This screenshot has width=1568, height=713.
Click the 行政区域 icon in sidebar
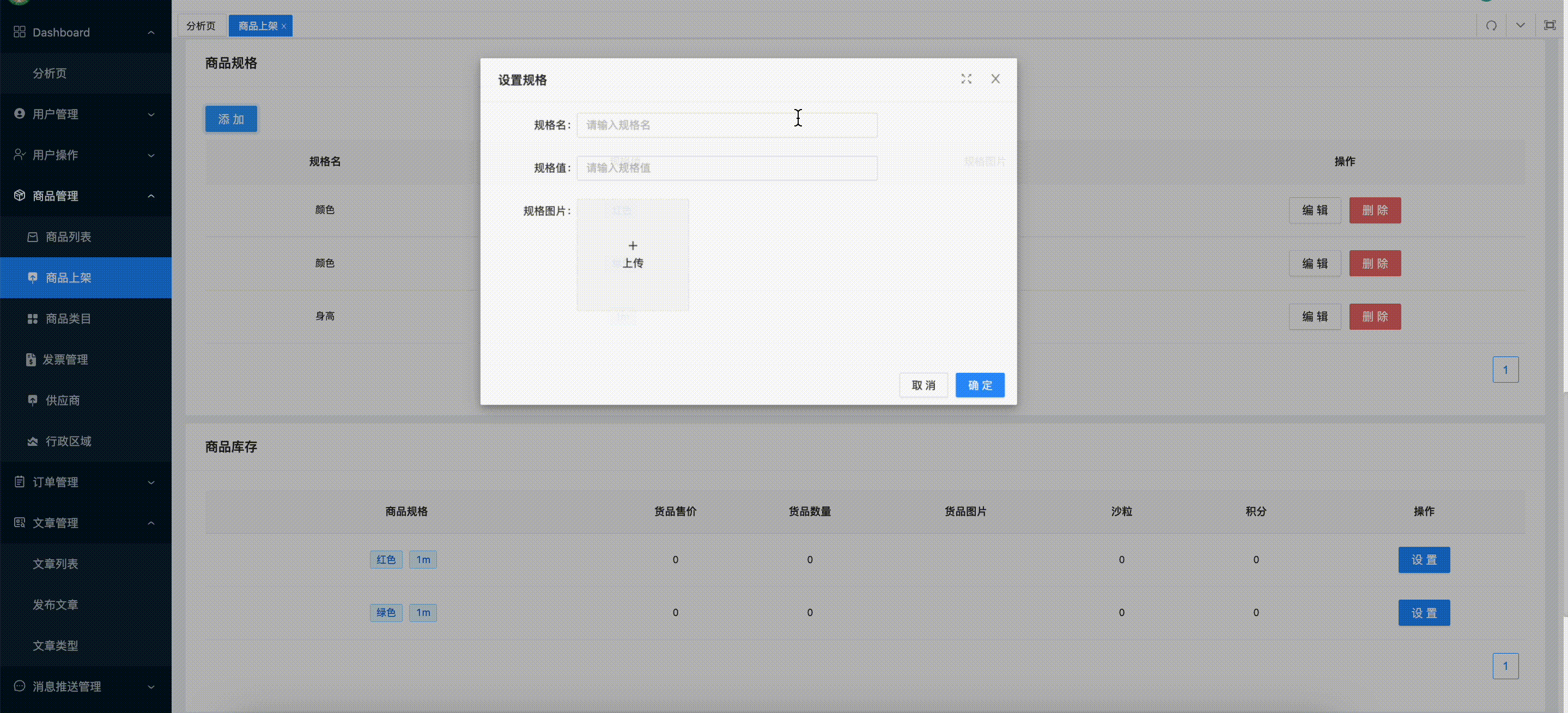pos(33,441)
